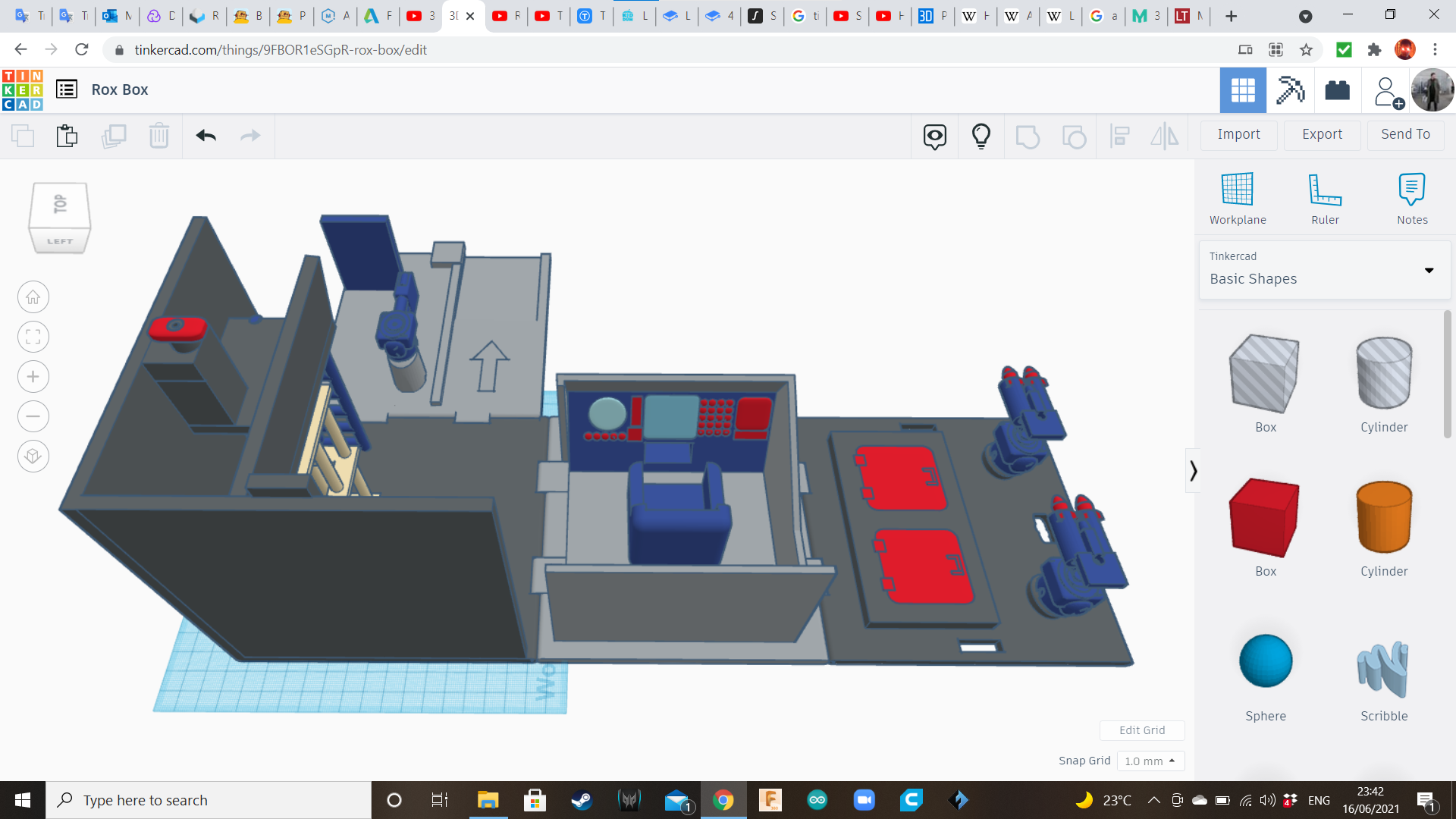Click the Import button
Image resolution: width=1456 pixels, height=819 pixels.
tap(1238, 134)
